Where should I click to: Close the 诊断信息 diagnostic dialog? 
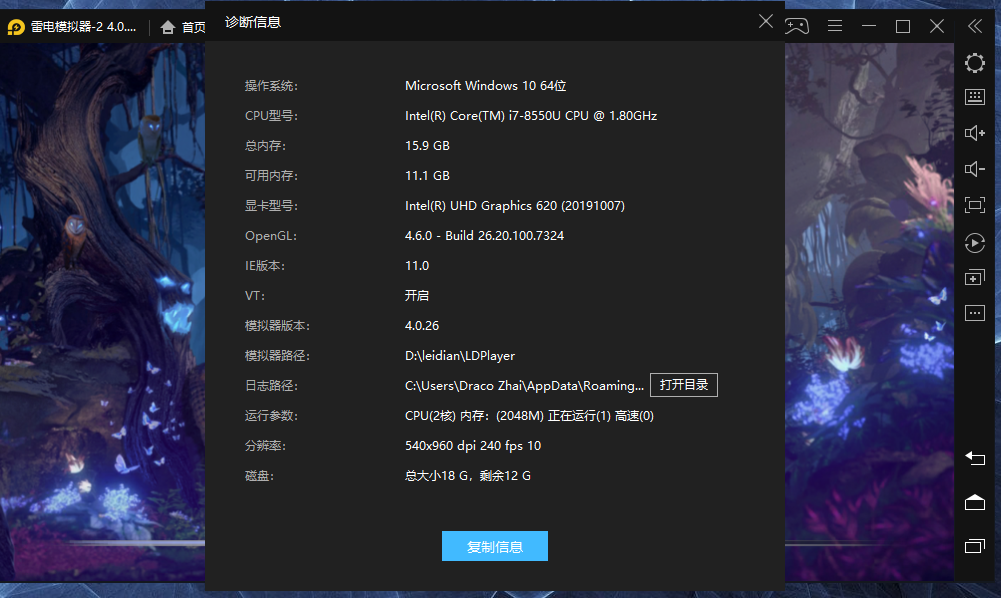pyautogui.click(x=766, y=21)
